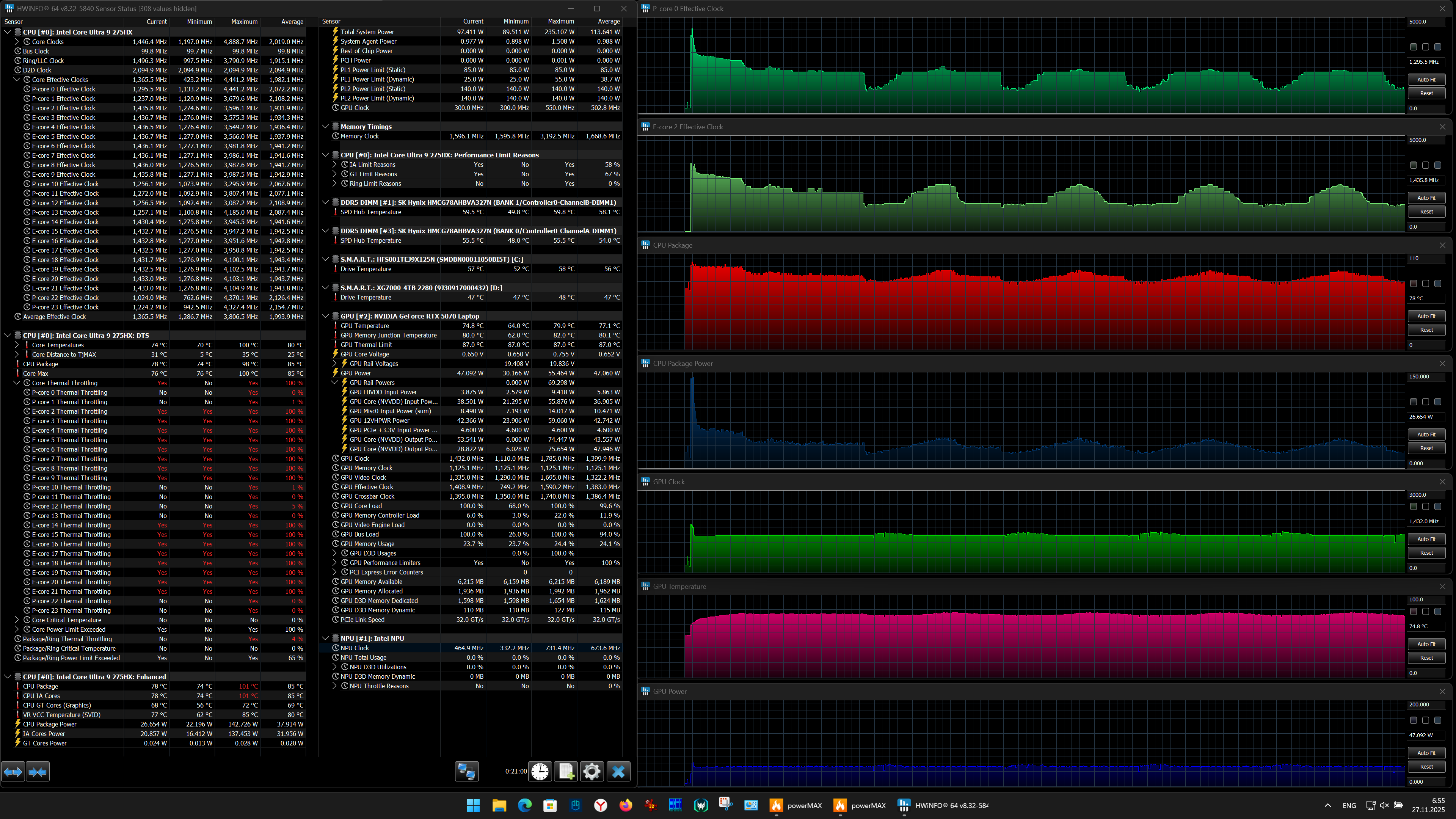Expand the Core Temperatures row

pyautogui.click(x=17, y=345)
